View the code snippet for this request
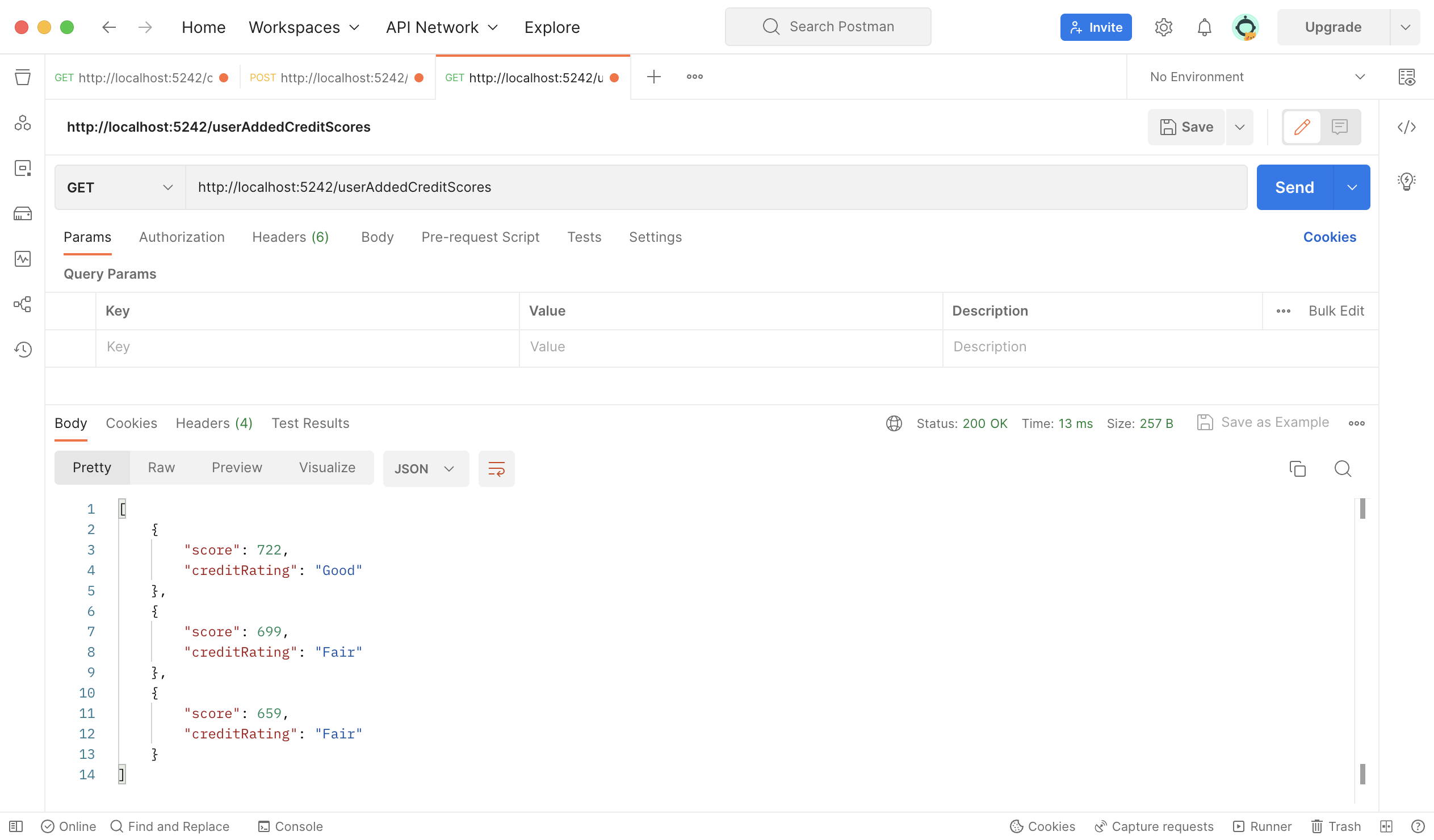This screenshot has width=1434, height=840. click(1407, 127)
